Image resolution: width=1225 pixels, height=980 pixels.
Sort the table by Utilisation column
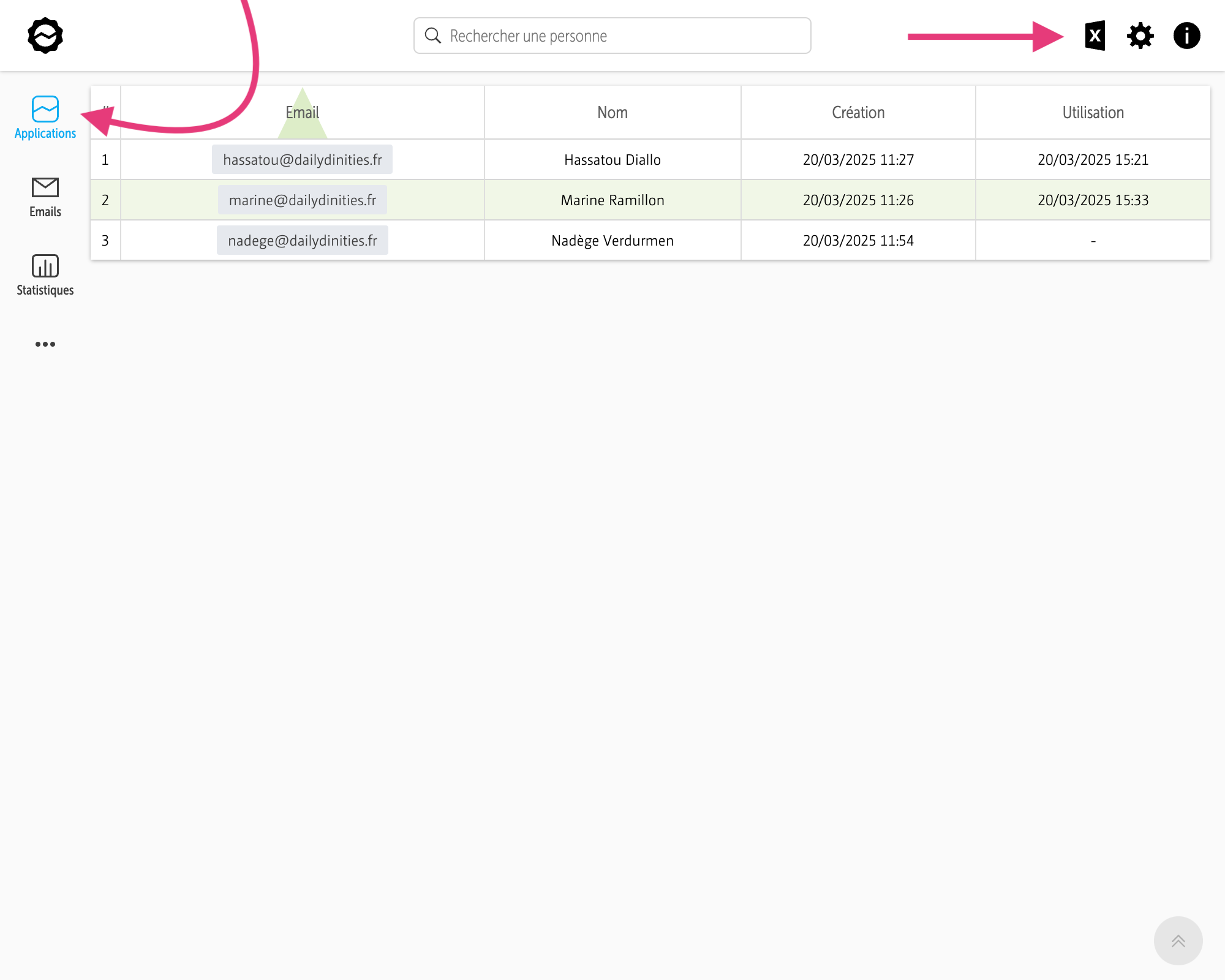point(1093,113)
